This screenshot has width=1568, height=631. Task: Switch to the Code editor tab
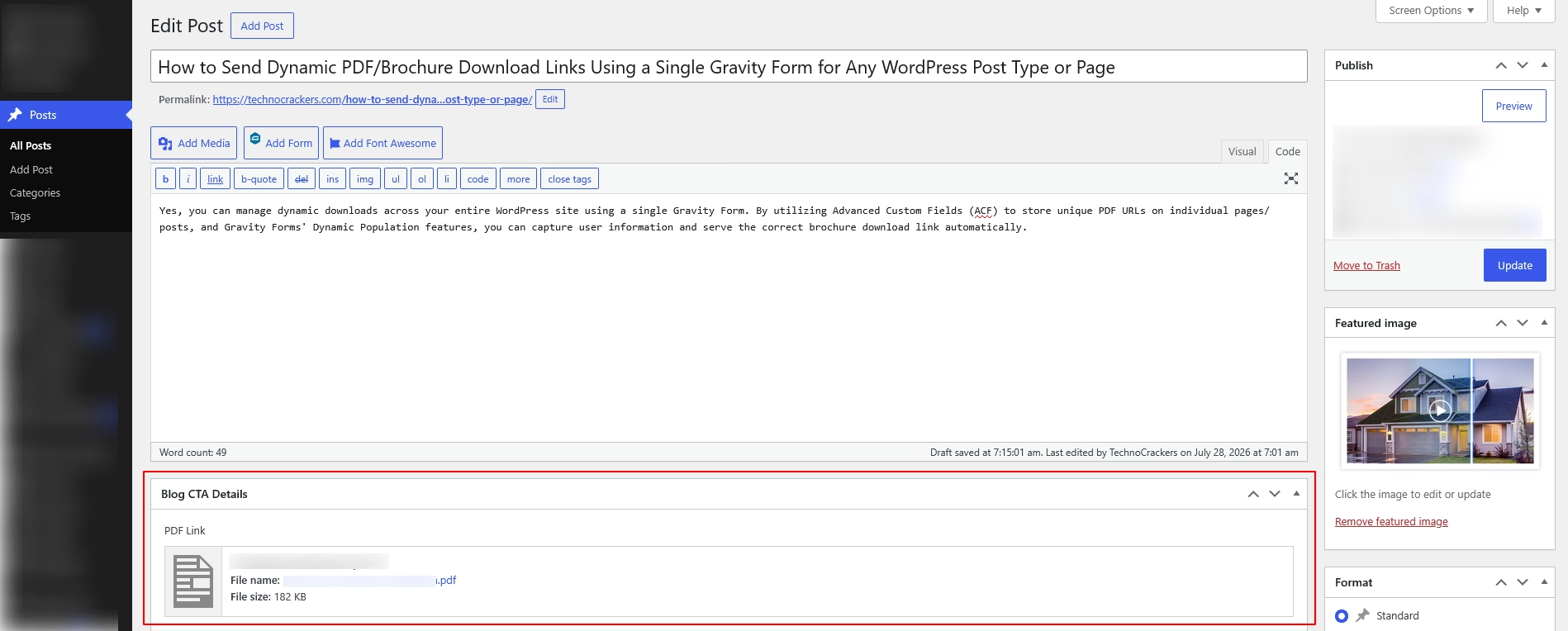point(1287,151)
